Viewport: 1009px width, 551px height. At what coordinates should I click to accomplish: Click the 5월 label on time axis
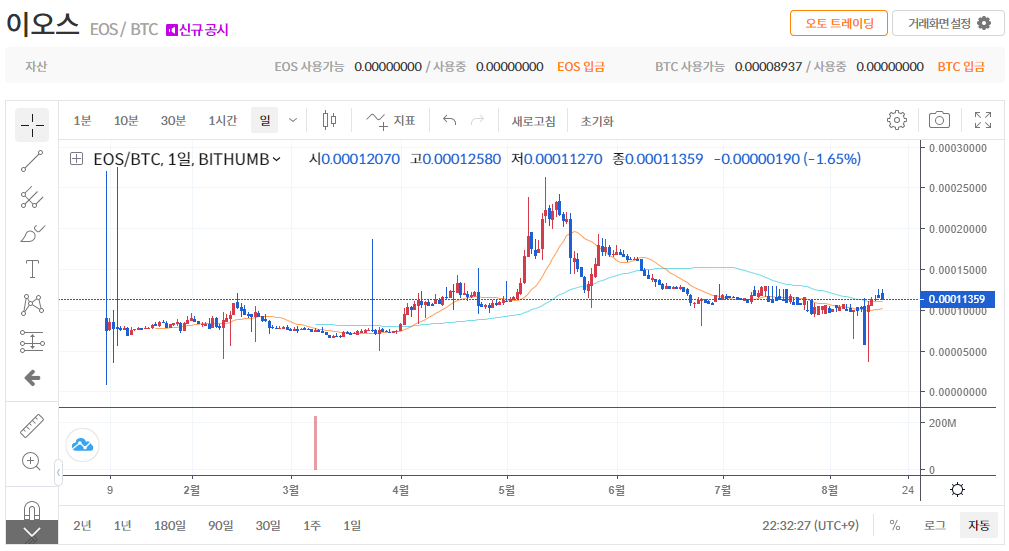pos(506,490)
